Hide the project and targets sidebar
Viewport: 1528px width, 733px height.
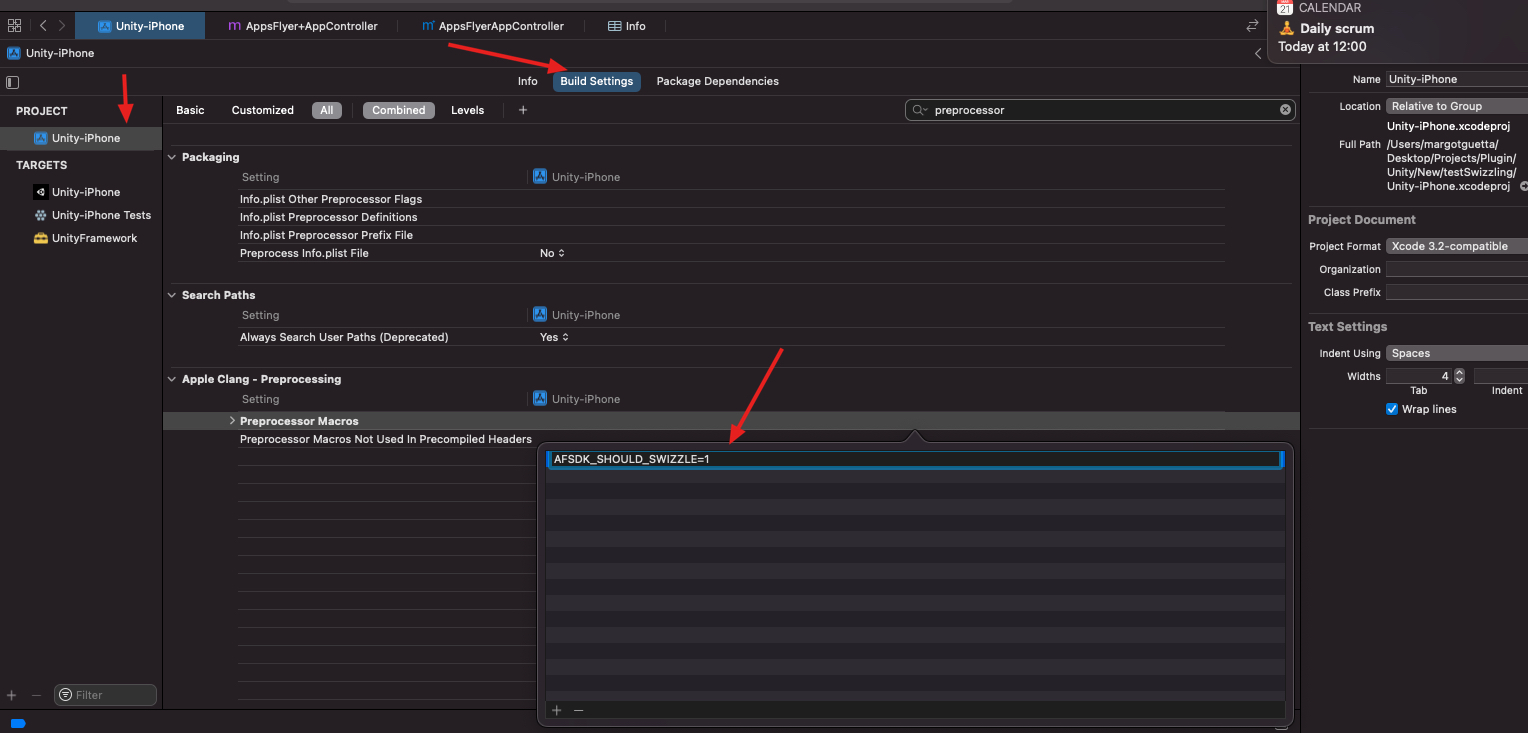[12, 82]
